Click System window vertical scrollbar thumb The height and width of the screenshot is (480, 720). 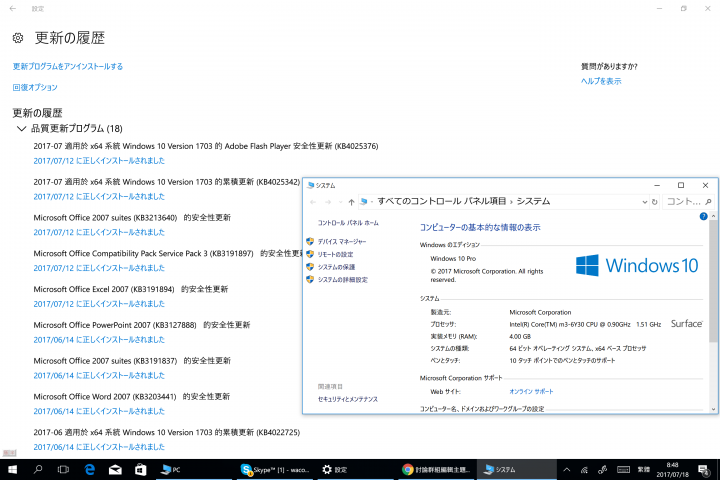point(713,281)
